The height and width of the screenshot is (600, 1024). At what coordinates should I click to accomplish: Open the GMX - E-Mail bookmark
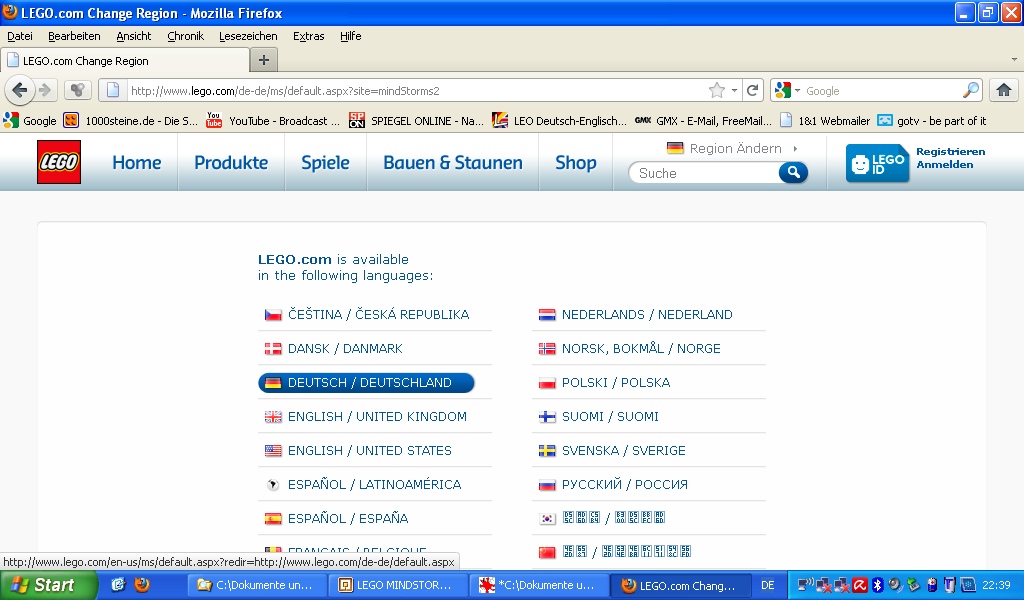(x=703, y=121)
